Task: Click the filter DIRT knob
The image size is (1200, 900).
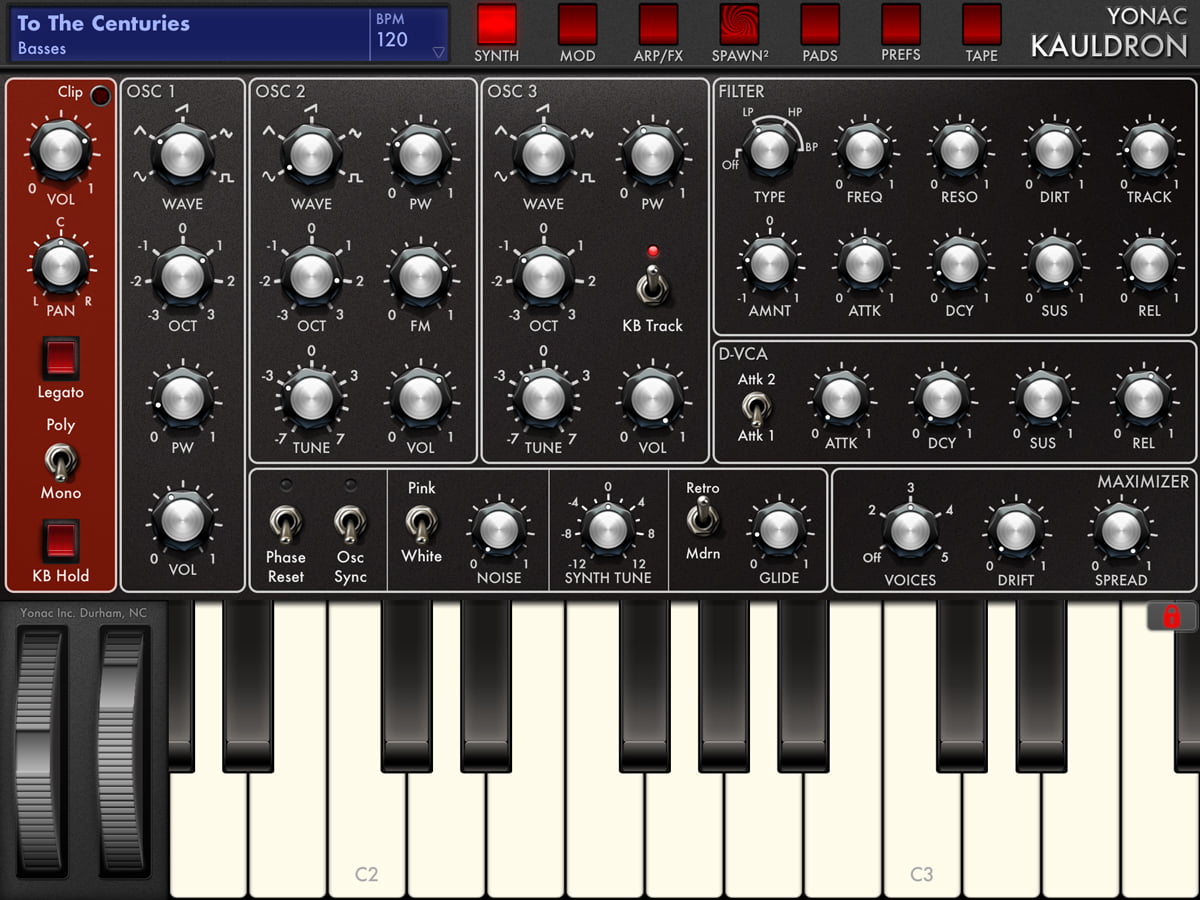Action: tap(1054, 150)
